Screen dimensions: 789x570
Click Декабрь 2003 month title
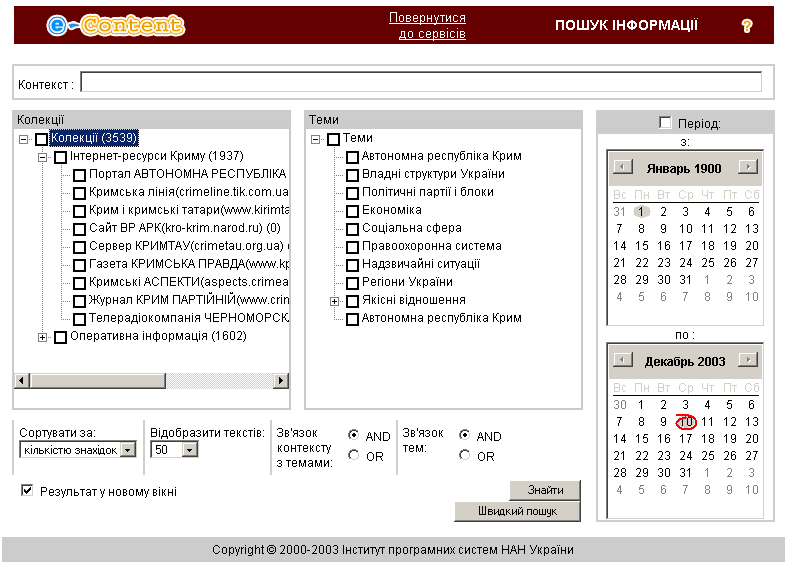pyautogui.click(x=685, y=362)
